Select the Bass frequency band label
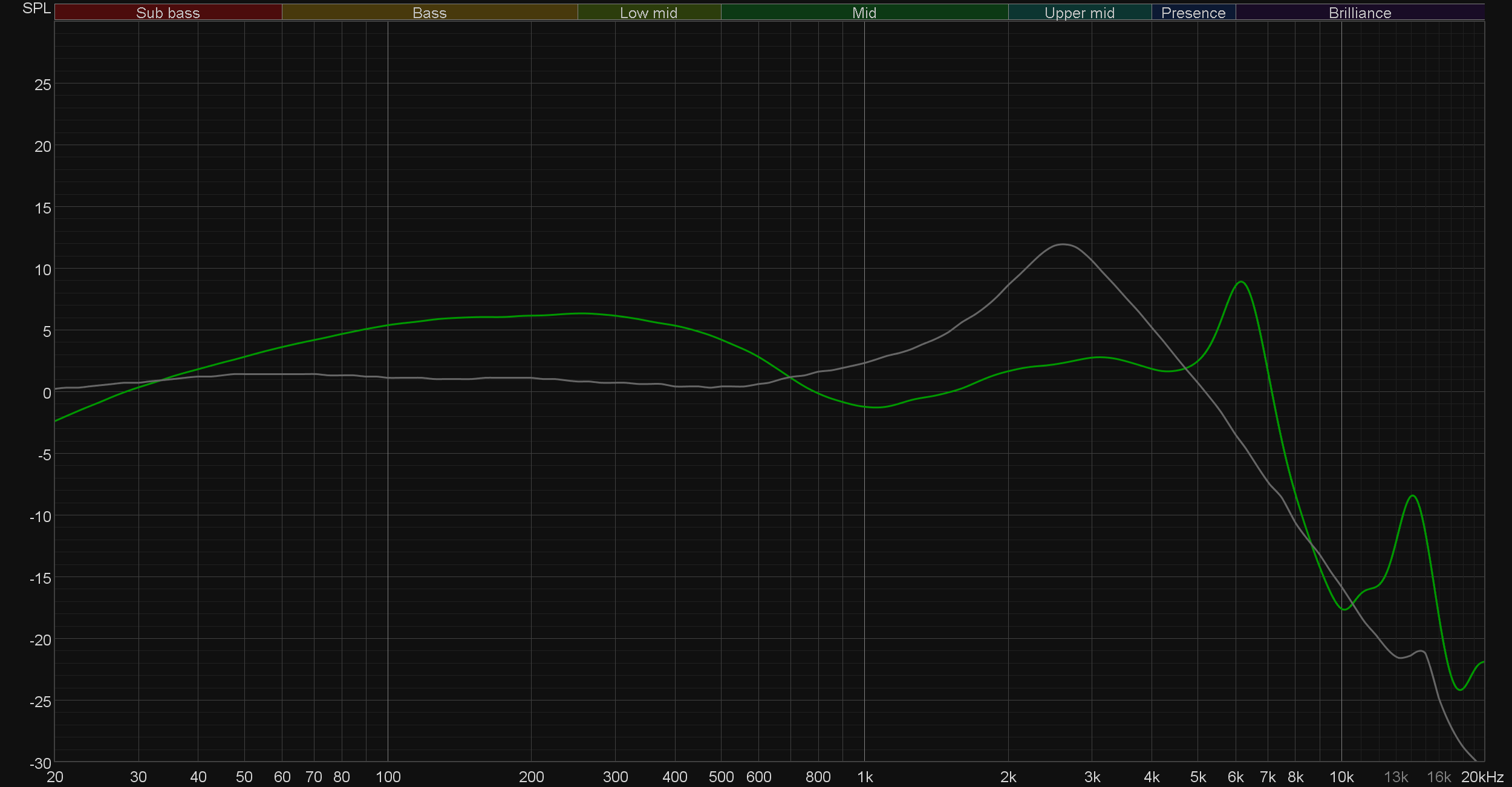 (429, 13)
